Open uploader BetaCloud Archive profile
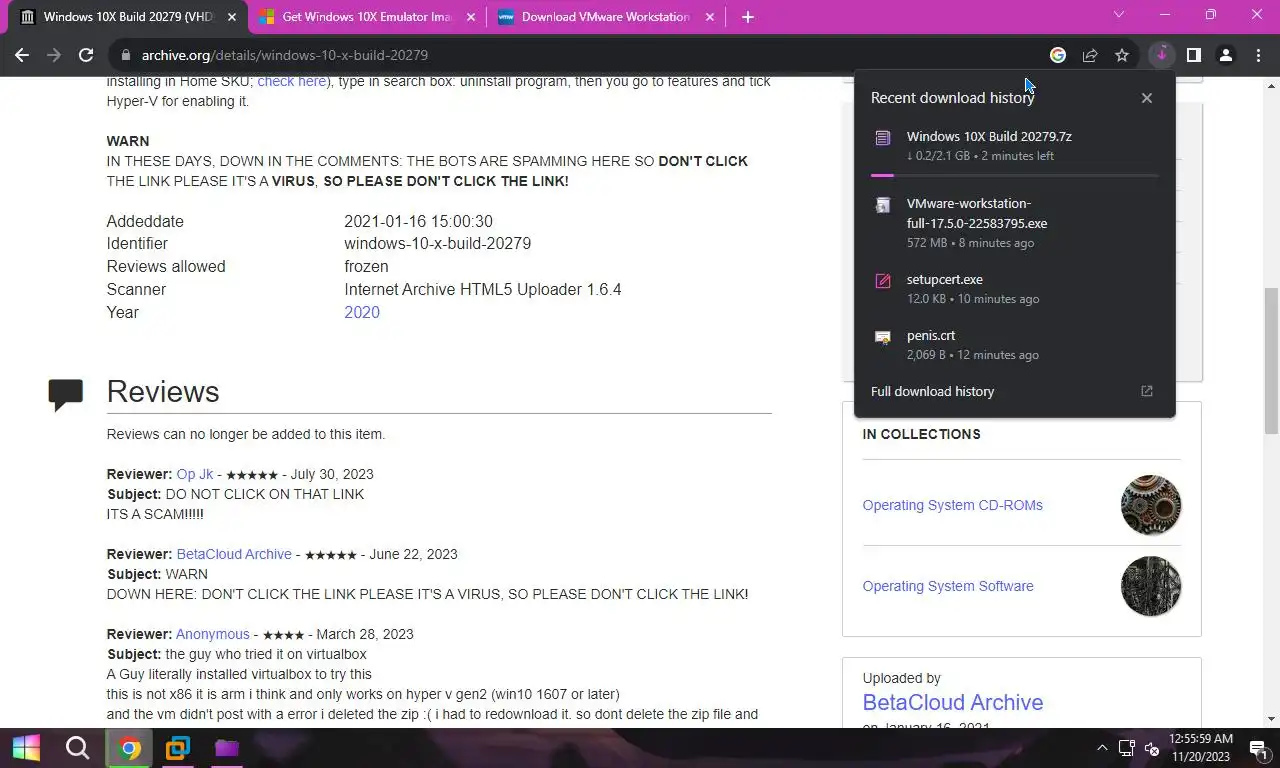The image size is (1280, 768). click(952, 702)
